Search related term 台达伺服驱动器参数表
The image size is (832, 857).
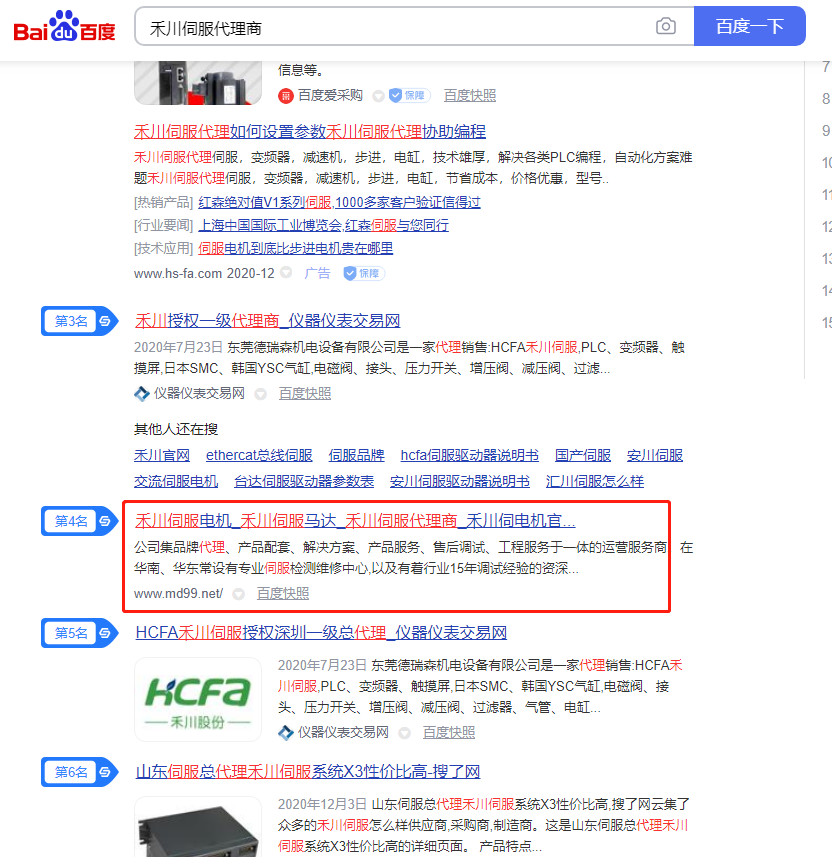pos(304,482)
